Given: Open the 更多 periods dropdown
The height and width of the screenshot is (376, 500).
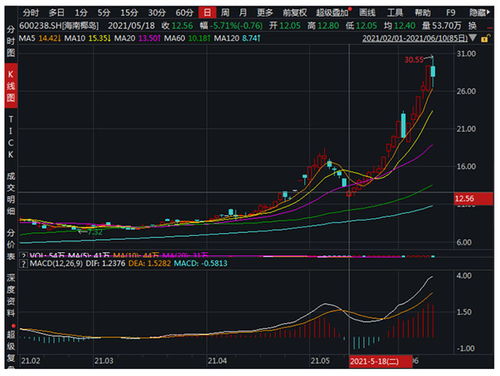Looking at the screenshot, I should (265, 13).
